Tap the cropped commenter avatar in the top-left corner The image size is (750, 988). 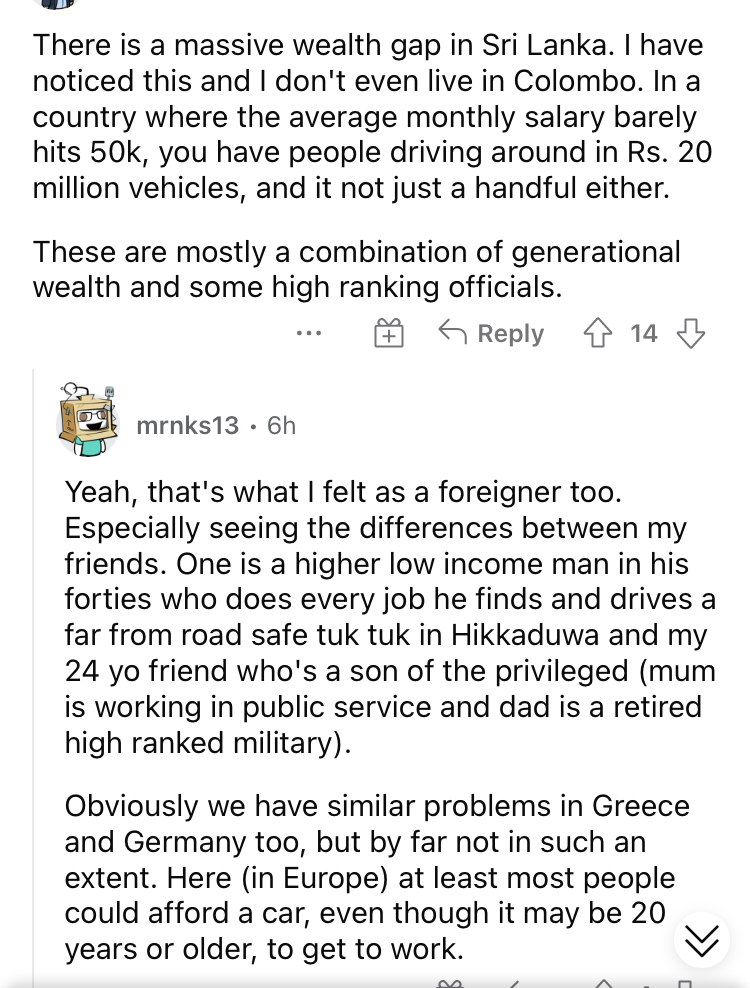[55, 3]
